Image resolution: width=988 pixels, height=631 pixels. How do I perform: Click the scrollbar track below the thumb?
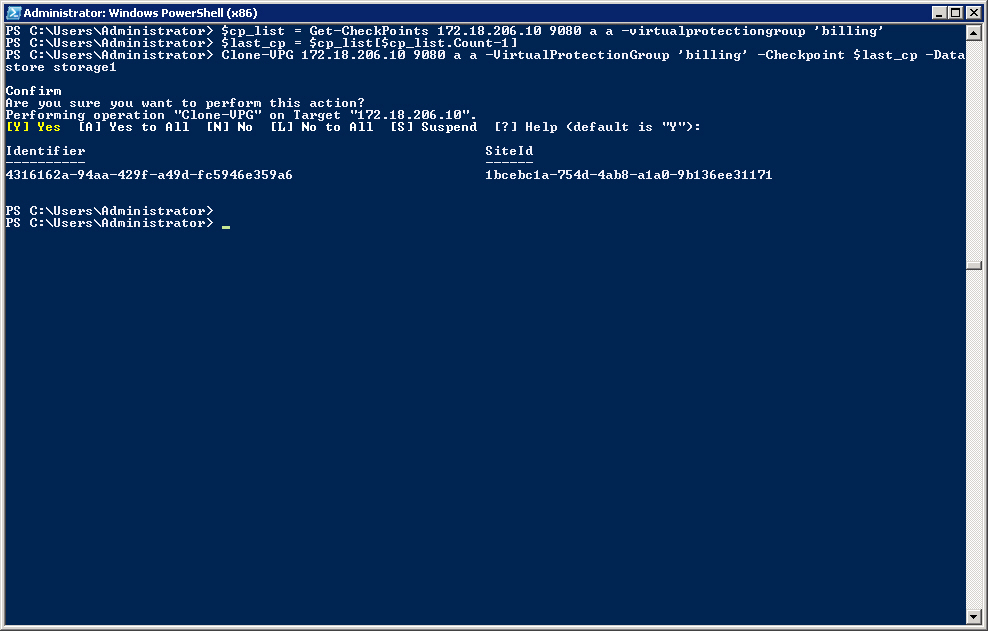tap(974, 440)
